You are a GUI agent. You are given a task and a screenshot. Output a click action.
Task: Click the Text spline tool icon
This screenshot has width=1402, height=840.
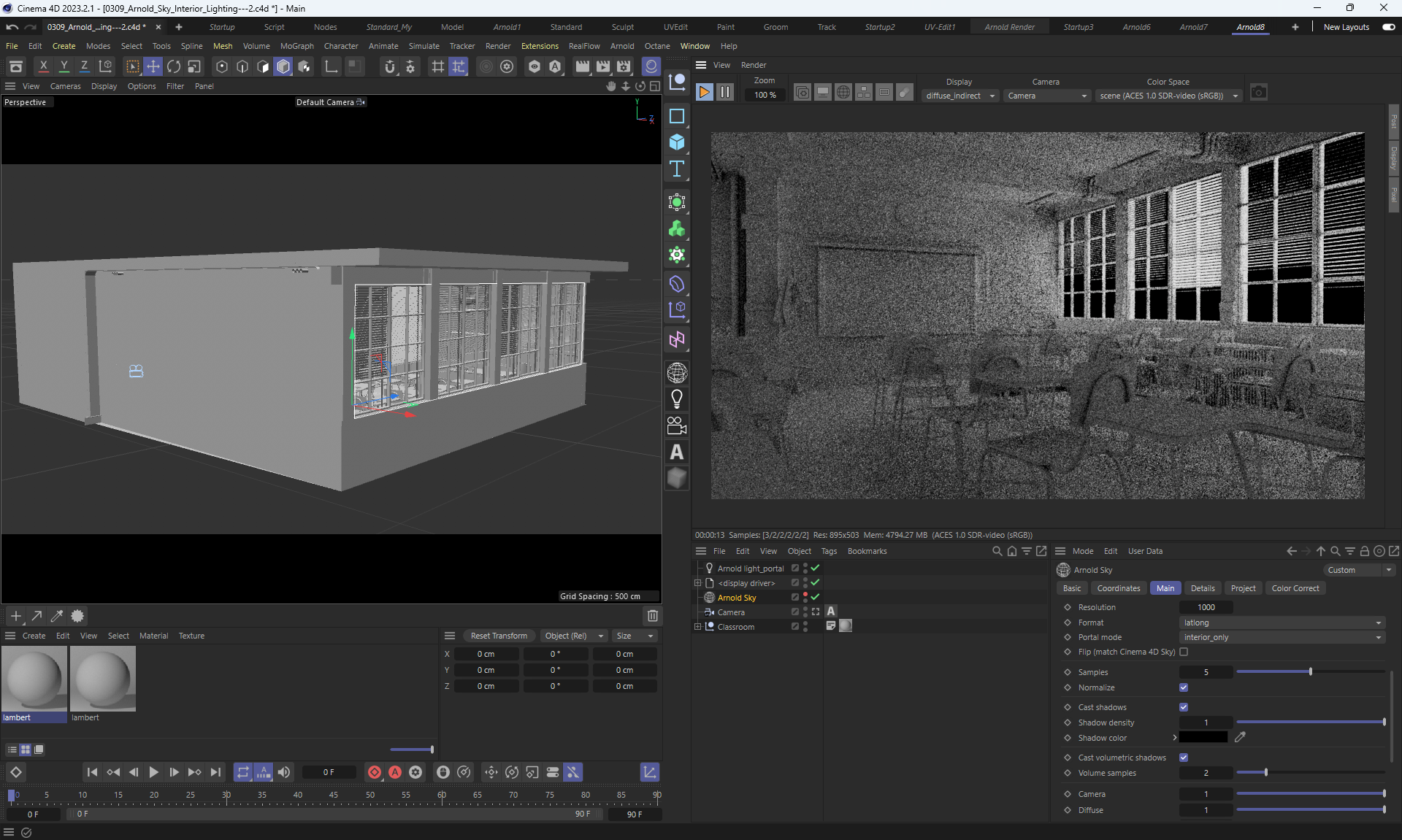pos(677,169)
